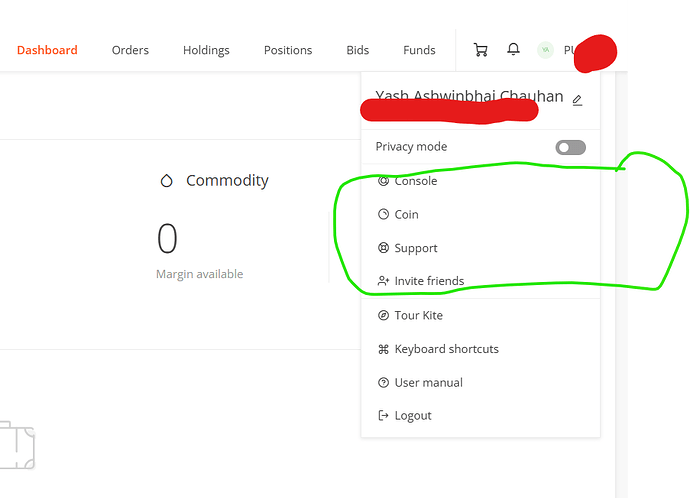Open the Positions tab
The width and height of the screenshot is (690, 498).
[x=288, y=50]
